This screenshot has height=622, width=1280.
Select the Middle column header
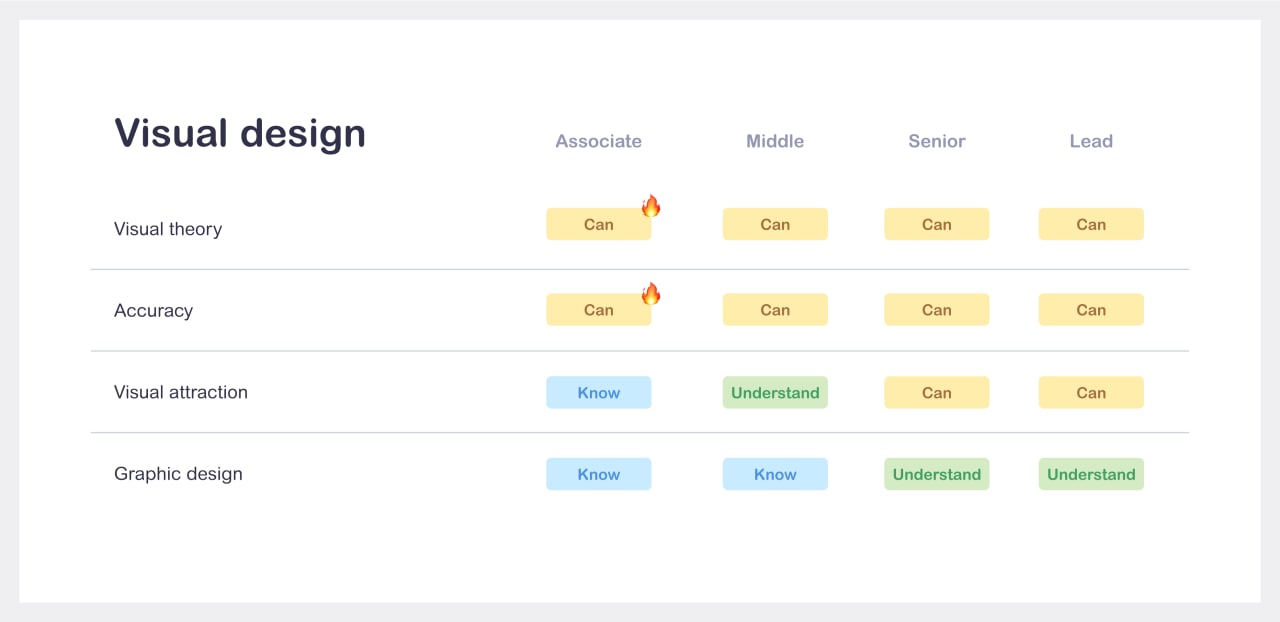(774, 141)
